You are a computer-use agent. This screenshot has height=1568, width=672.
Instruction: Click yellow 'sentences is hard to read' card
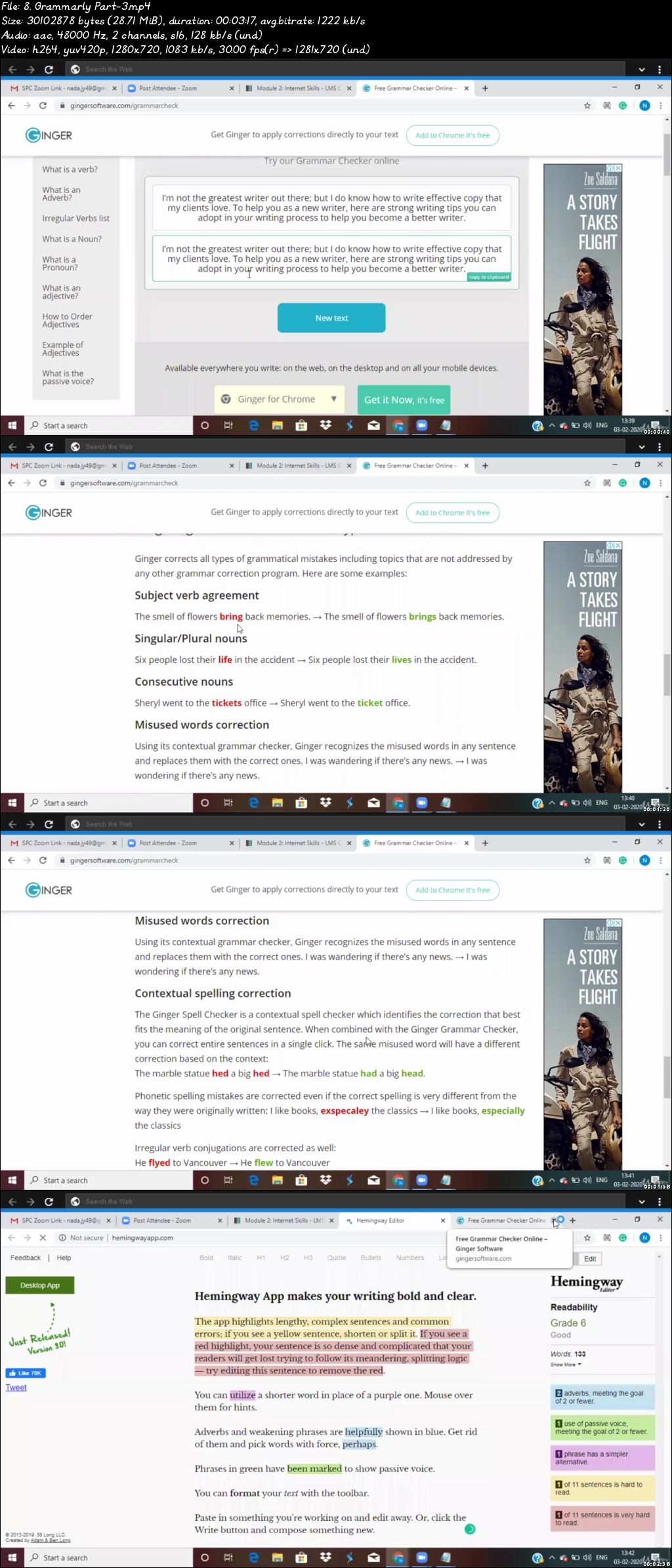(x=602, y=1488)
